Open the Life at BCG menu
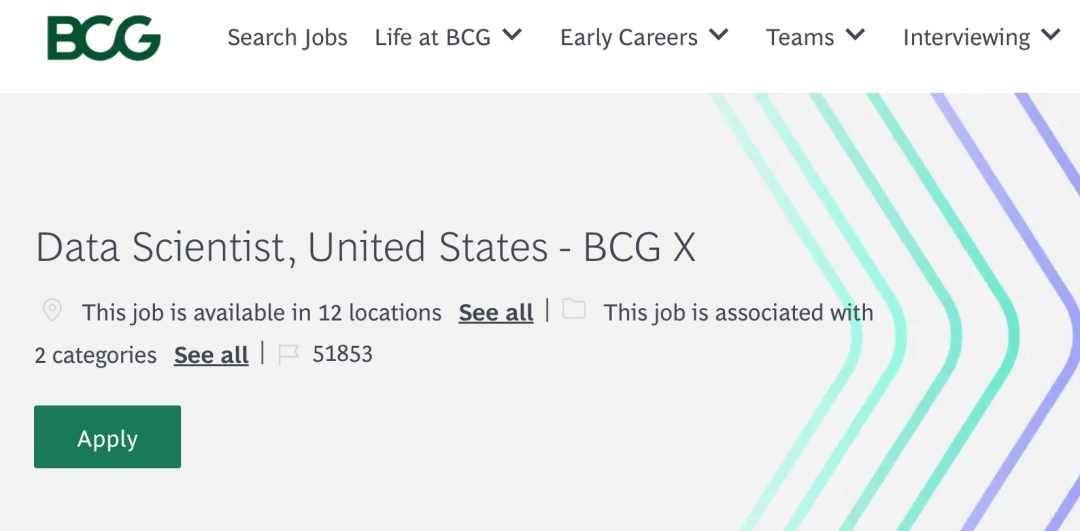Viewport: 1080px width, 531px height. pyautogui.click(x=433, y=37)
